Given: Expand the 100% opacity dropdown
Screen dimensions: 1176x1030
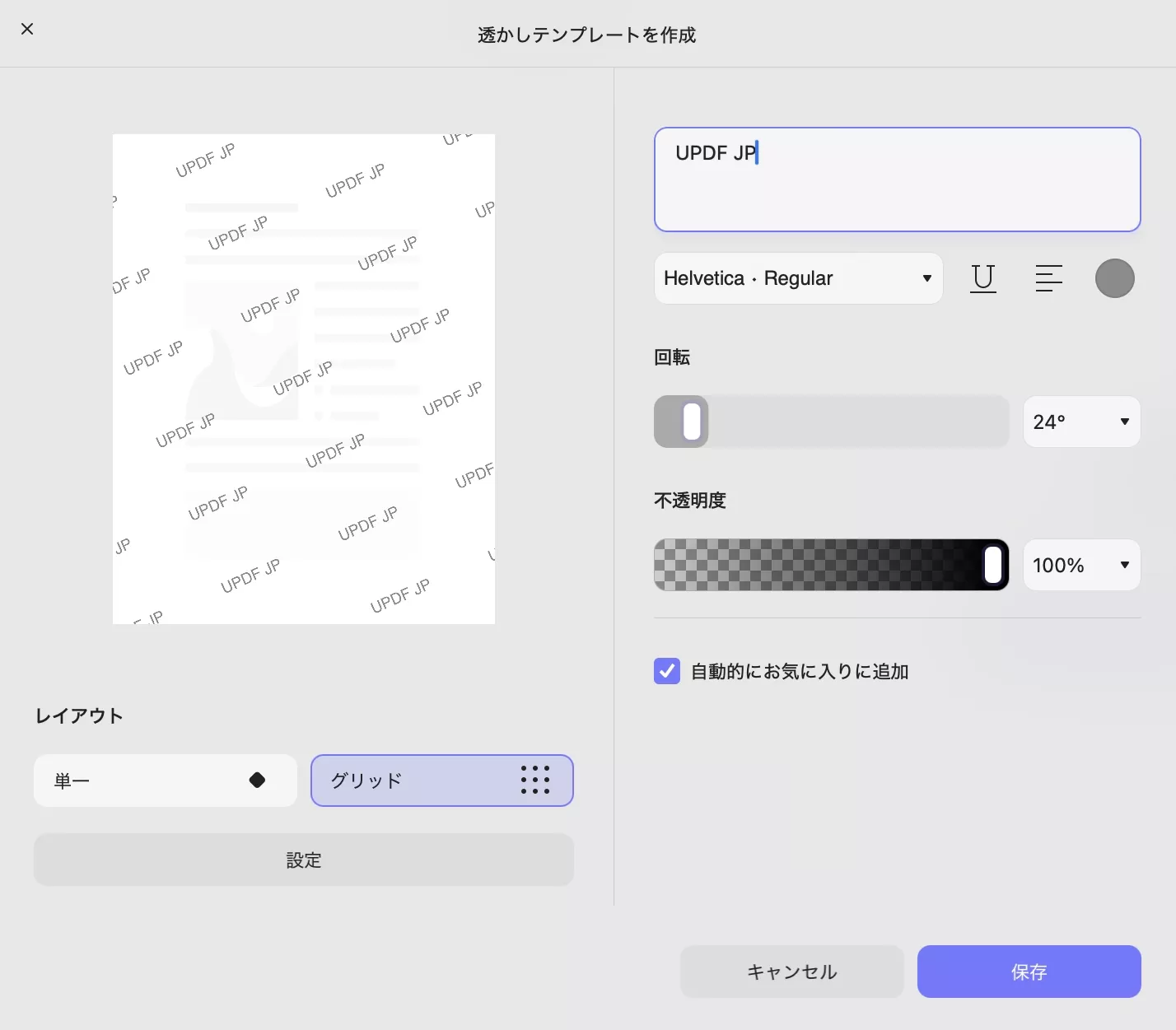Looking at the screenshot, I should [x=1081, y=565].
